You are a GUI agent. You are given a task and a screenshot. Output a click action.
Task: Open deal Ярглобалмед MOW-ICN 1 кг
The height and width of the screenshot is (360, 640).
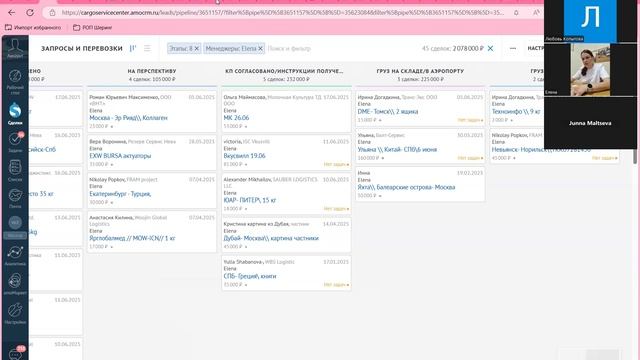(x=132, y=238)
